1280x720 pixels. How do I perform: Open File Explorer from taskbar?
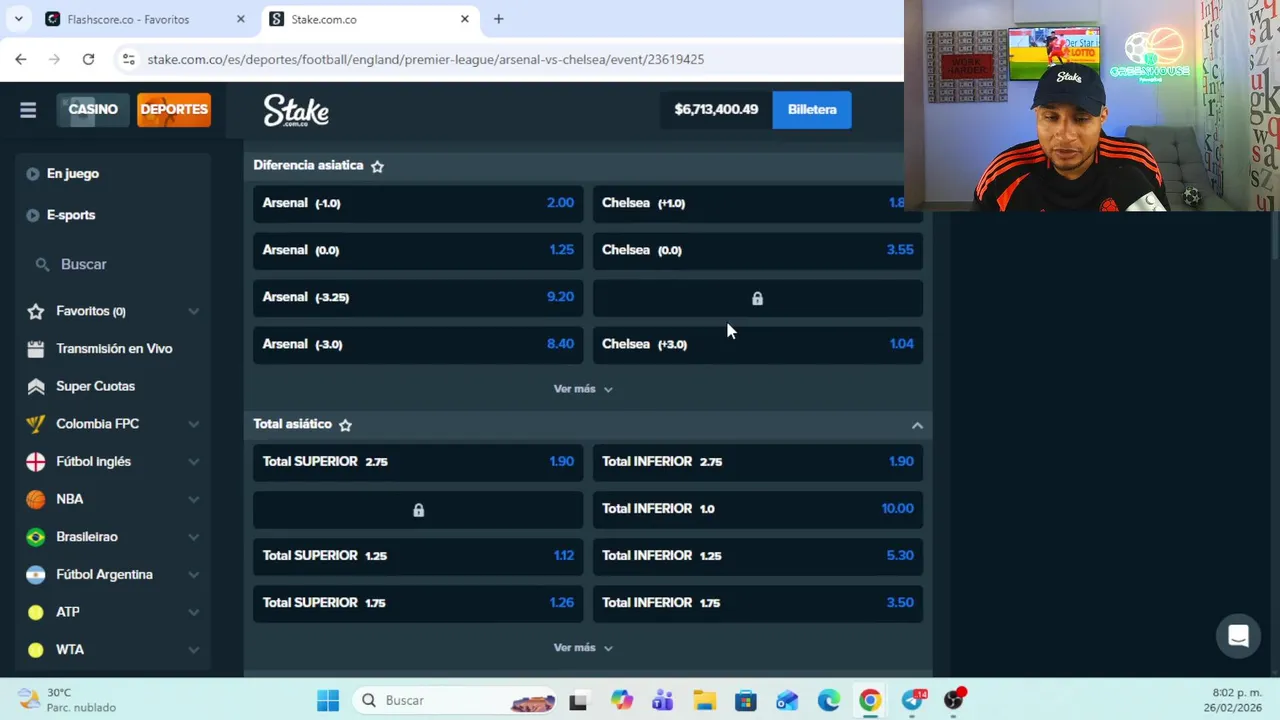tap(704, 700)
